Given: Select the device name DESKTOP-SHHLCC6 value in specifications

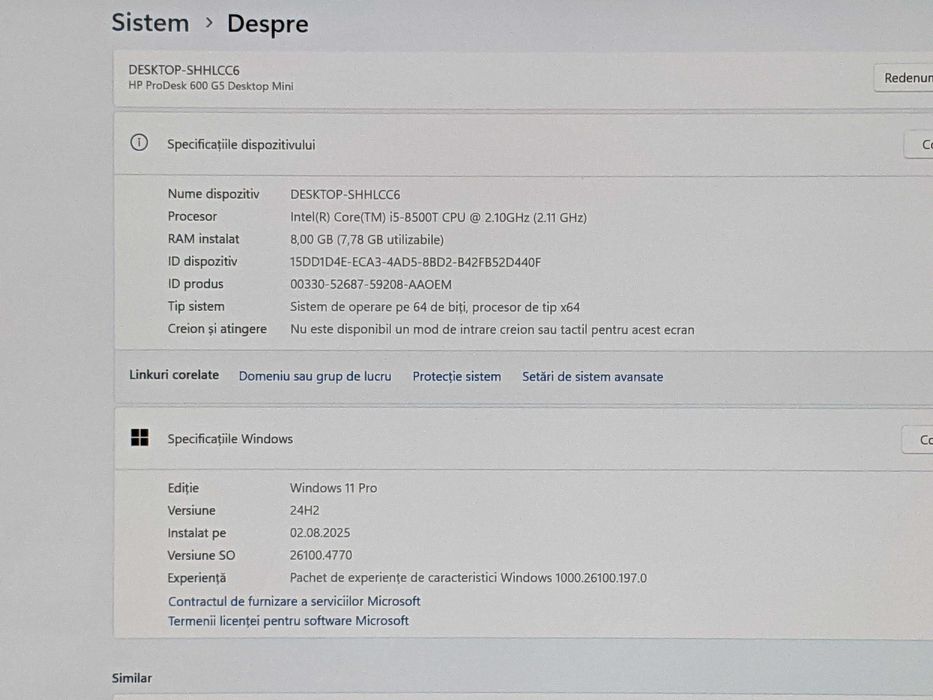Looking at the screenshot, I should 345,195.
